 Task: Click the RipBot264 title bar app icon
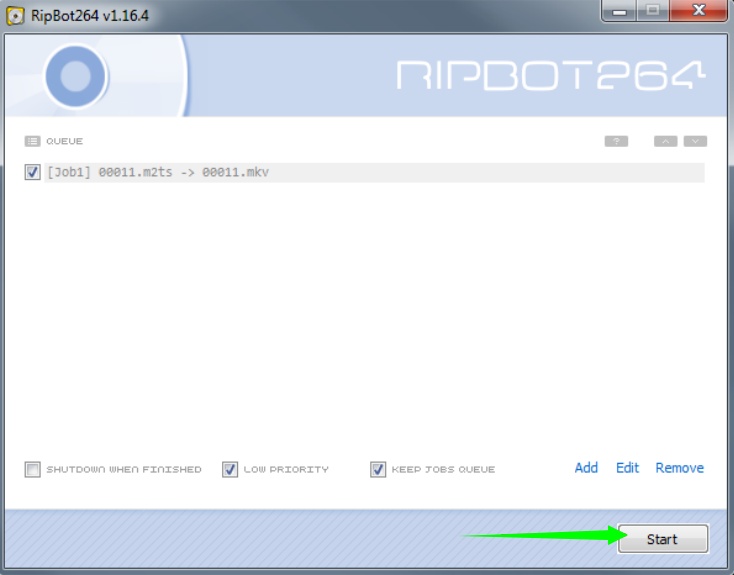tap(15, 13)
